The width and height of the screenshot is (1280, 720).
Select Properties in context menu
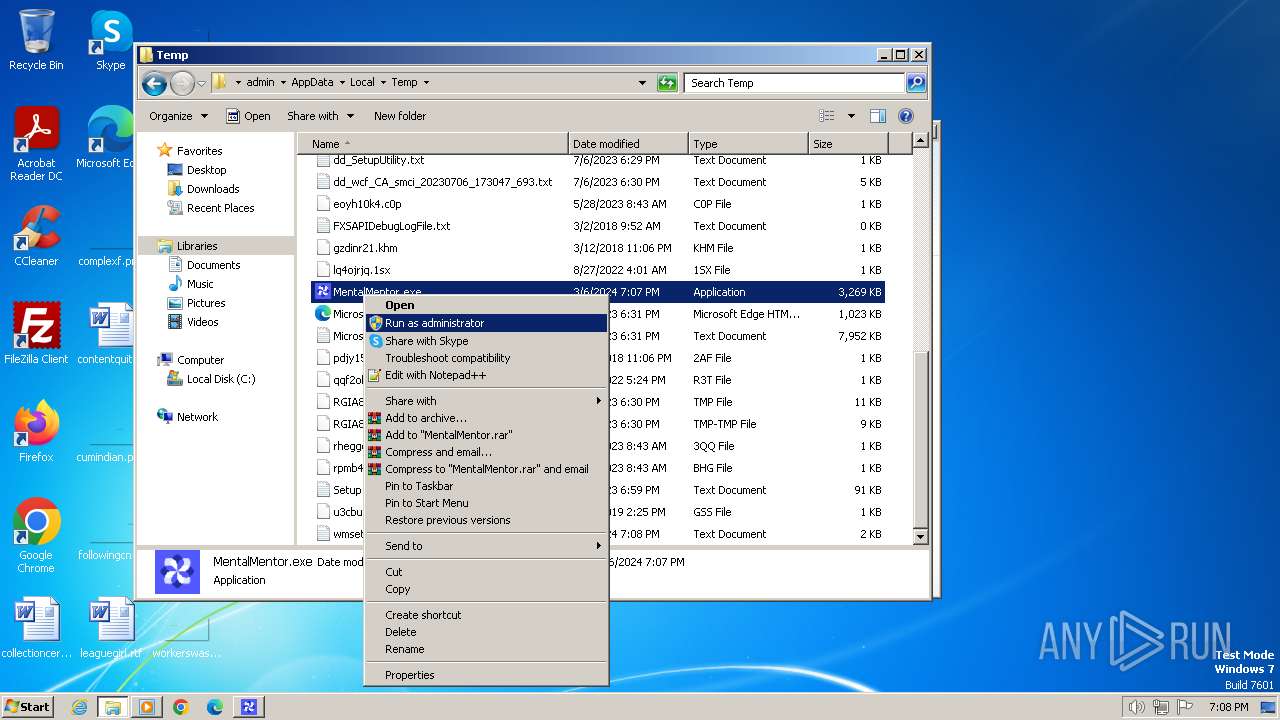coord(486,675)
